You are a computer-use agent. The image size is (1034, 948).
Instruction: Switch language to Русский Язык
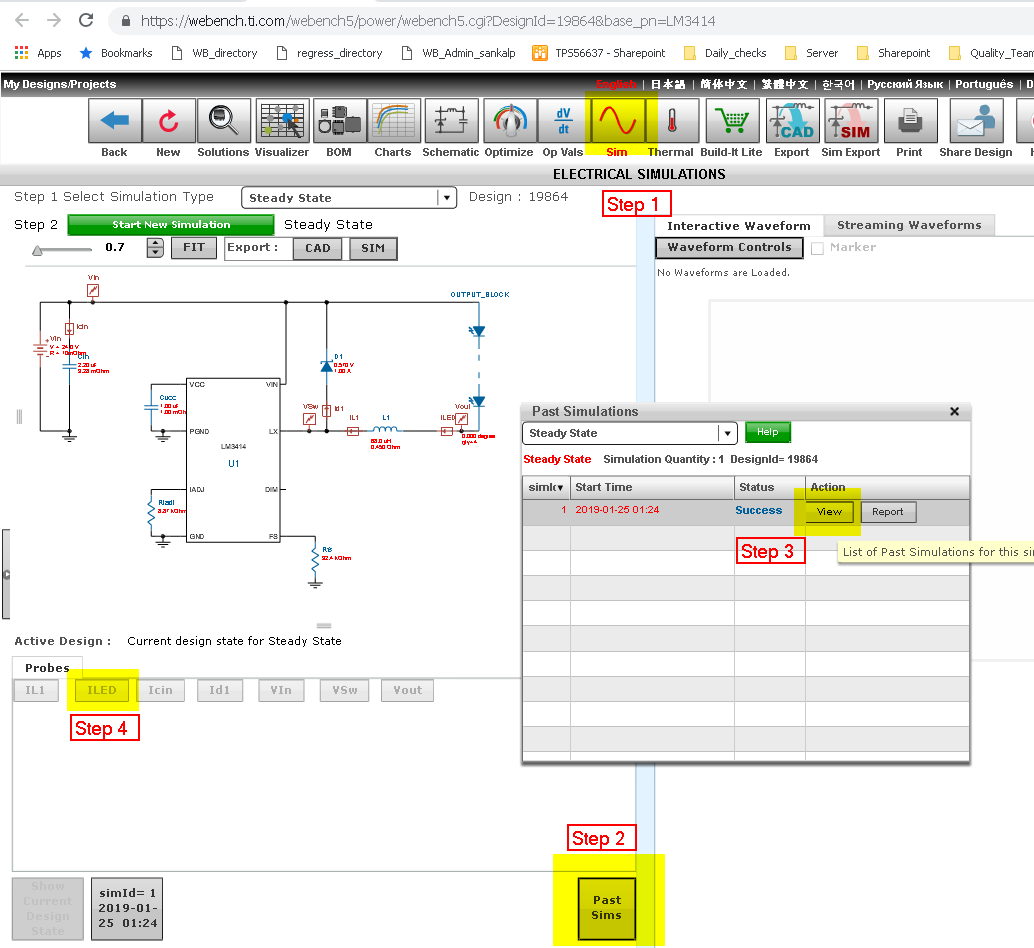pos(905,84)
